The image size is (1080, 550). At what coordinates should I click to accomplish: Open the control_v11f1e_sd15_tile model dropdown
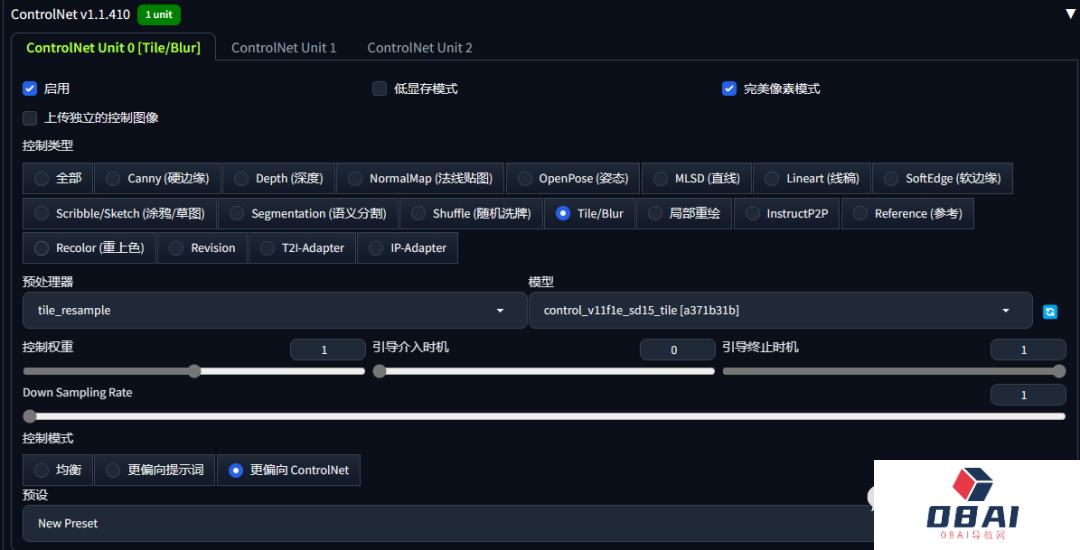(x=780, y=311)
